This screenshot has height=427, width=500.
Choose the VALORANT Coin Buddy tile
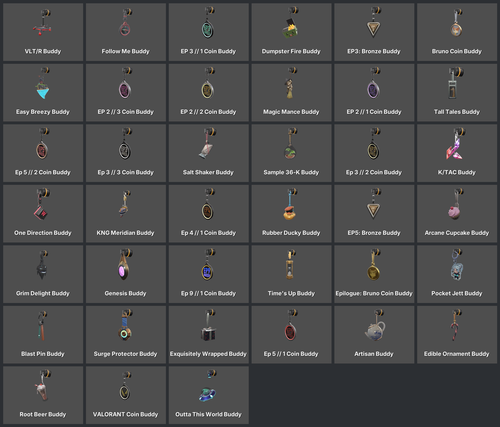[126, 395]
